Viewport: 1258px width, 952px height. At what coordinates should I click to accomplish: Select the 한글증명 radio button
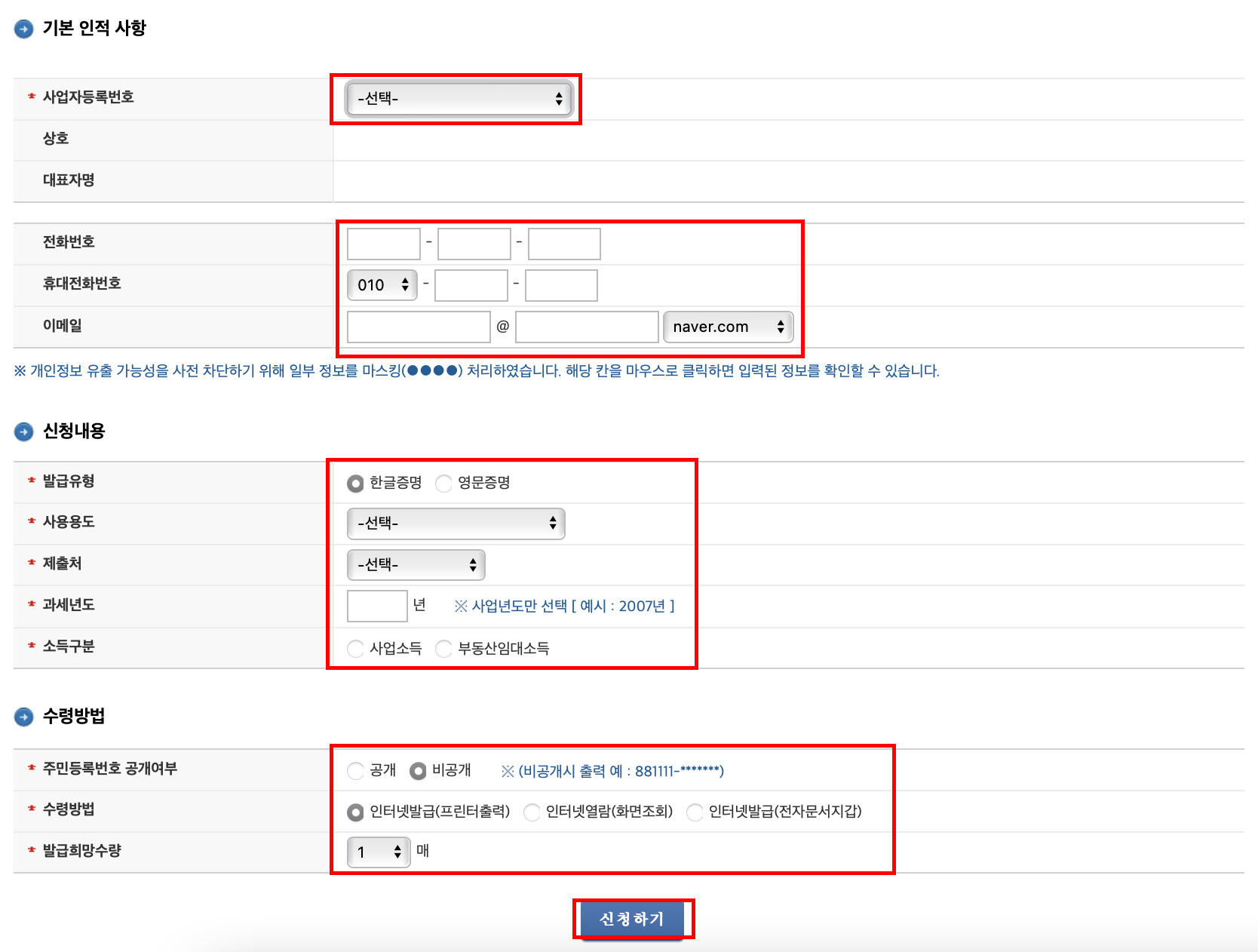[355, 484]
